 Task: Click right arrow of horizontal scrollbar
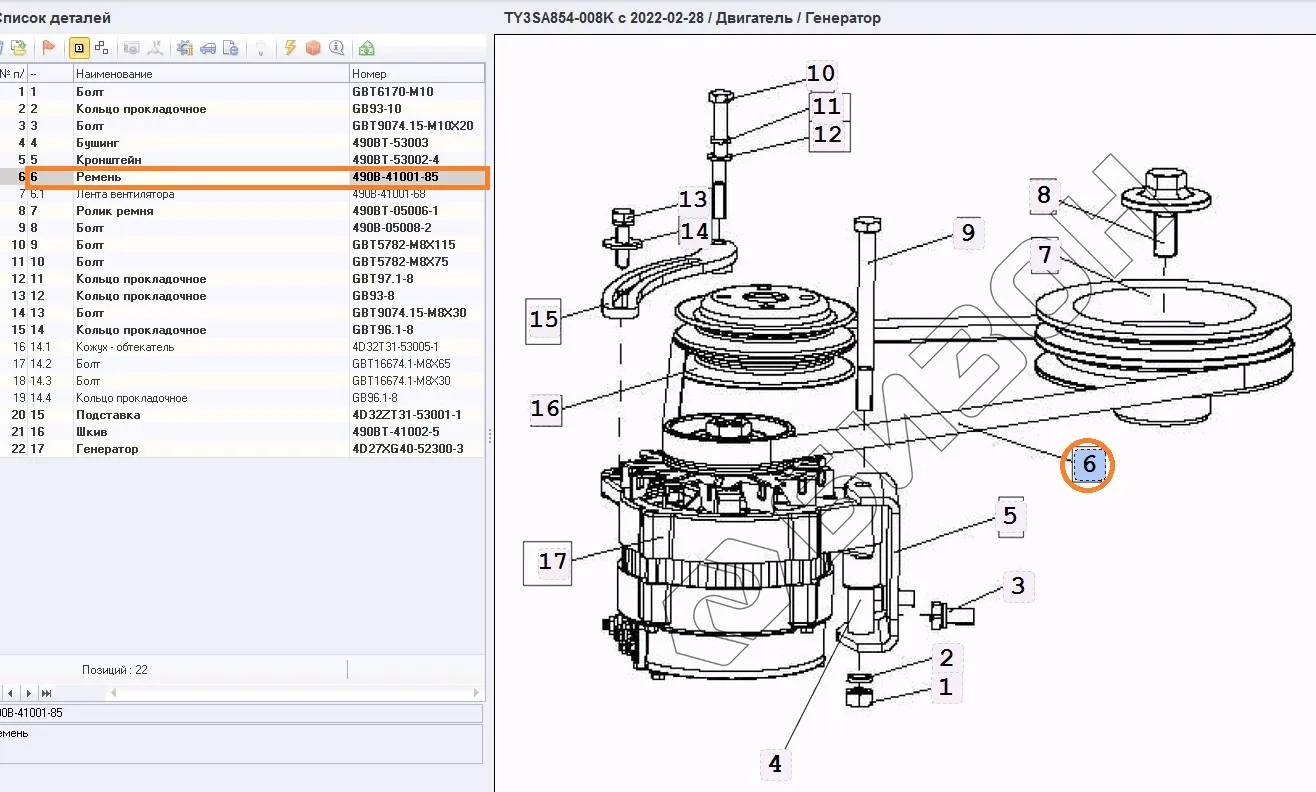(477, 693)
